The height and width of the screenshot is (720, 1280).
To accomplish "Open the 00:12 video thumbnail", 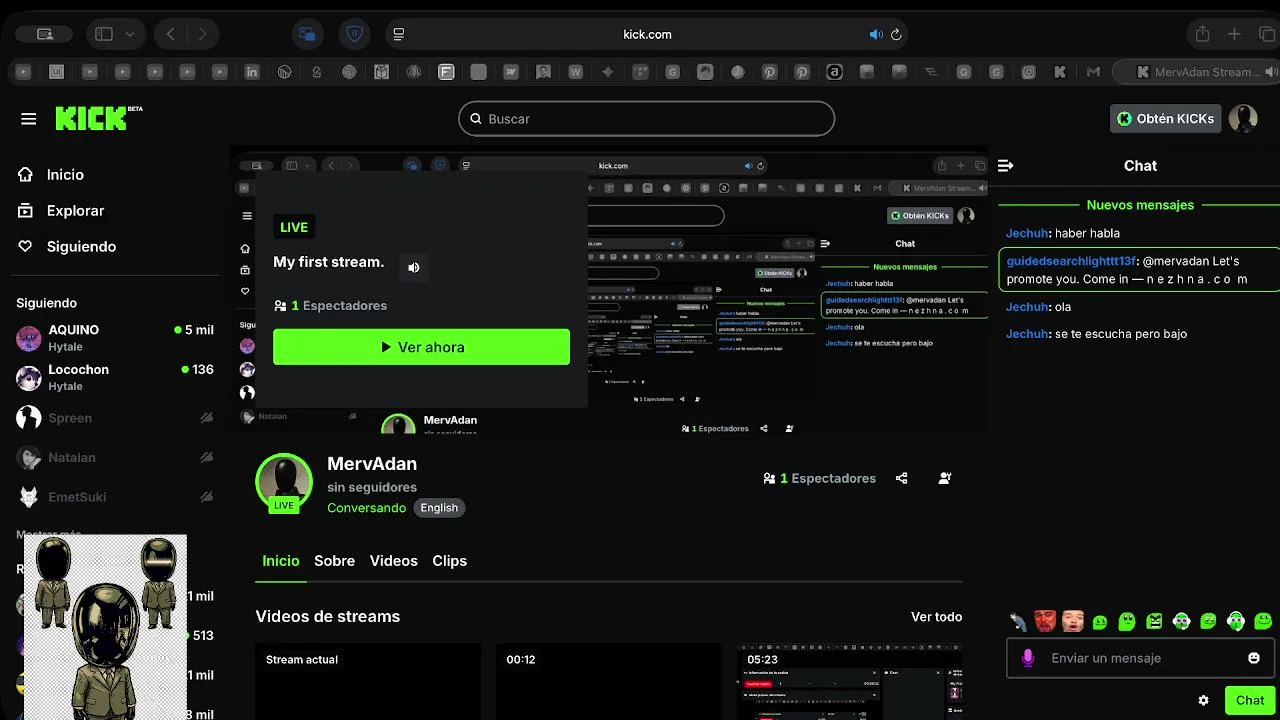I will pos(608,681).
